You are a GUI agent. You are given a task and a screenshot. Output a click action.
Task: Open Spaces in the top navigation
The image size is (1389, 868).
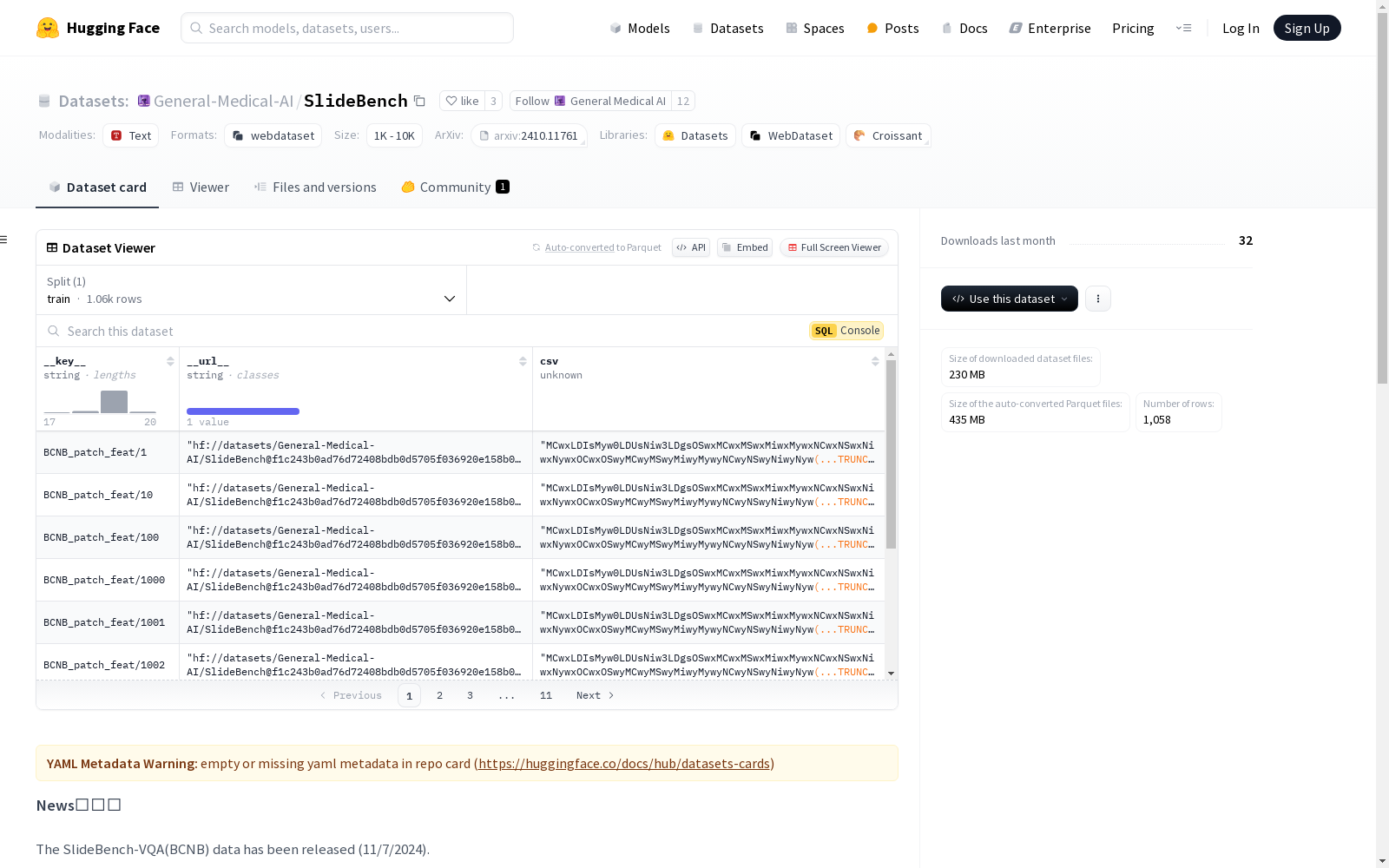pyautogui.click(x=815, y=28)
